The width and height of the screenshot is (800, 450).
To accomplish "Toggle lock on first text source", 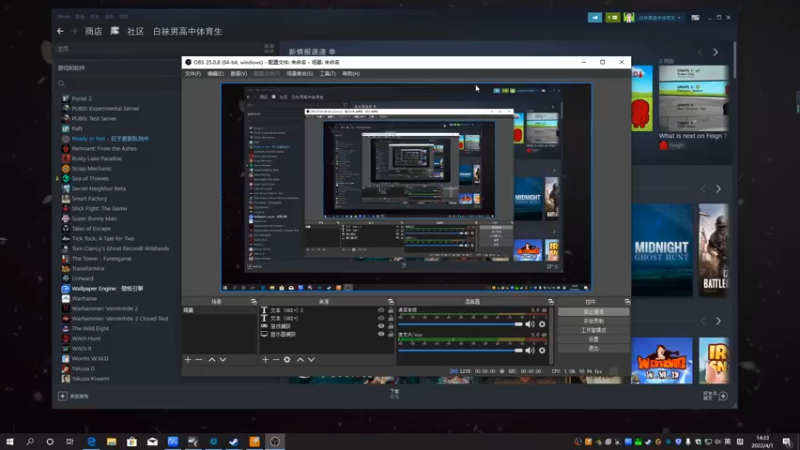I will (x=391, y=310).
